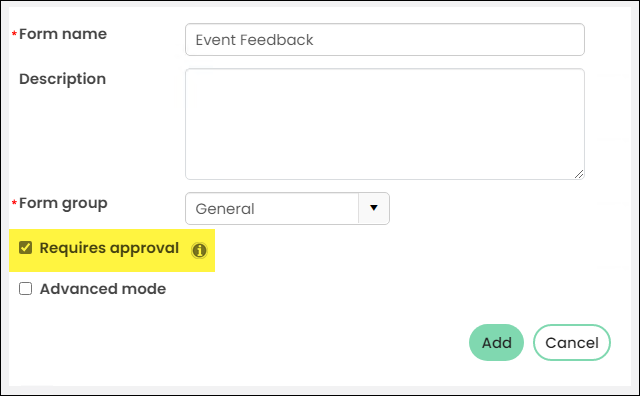Click the red asterisk beside Form name
Image resolution: width=640 pixels, height=396 pixels.
coord(14,33)
